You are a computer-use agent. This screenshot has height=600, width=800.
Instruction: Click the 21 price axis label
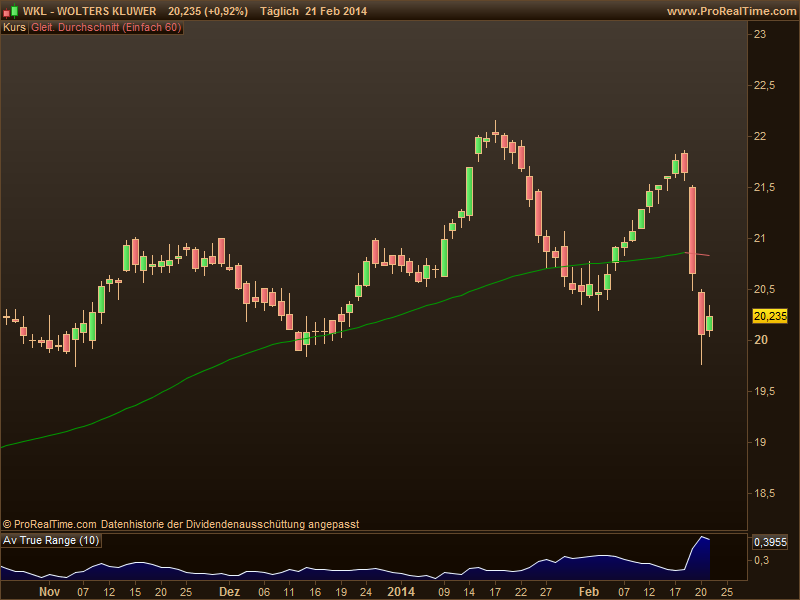click(x=760, y=238)
